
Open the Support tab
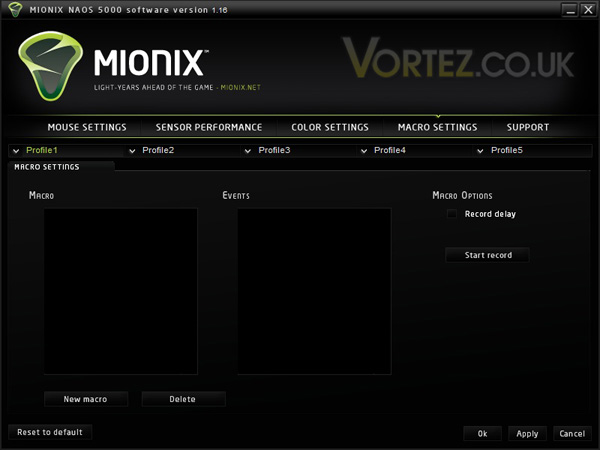coord(528,127)
